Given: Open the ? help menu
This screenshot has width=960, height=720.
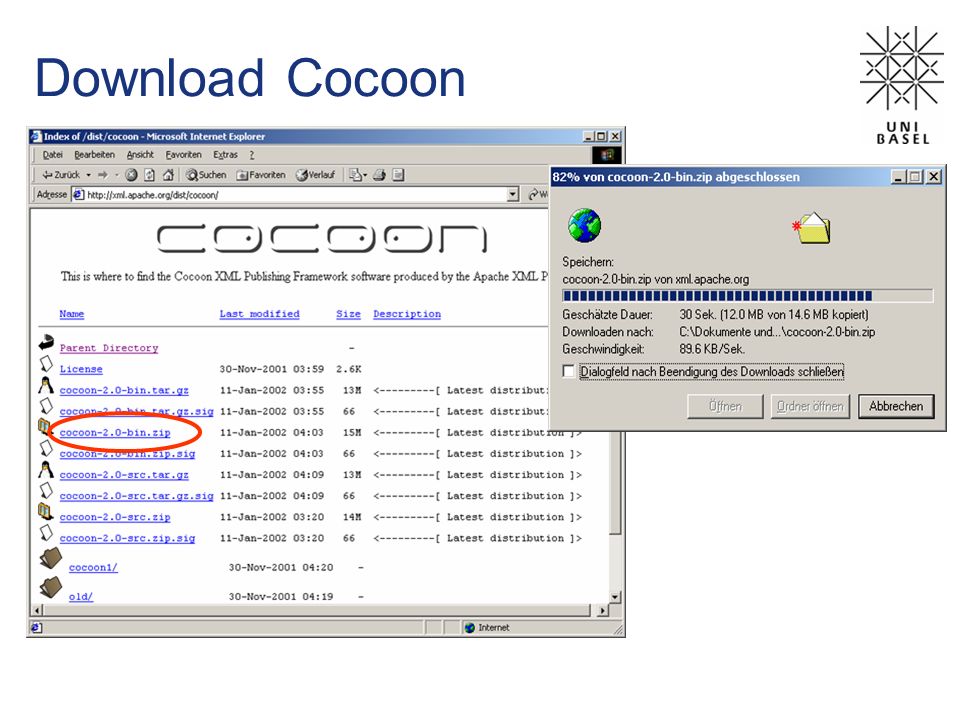Looking at the screenshot, I should 252,155.
